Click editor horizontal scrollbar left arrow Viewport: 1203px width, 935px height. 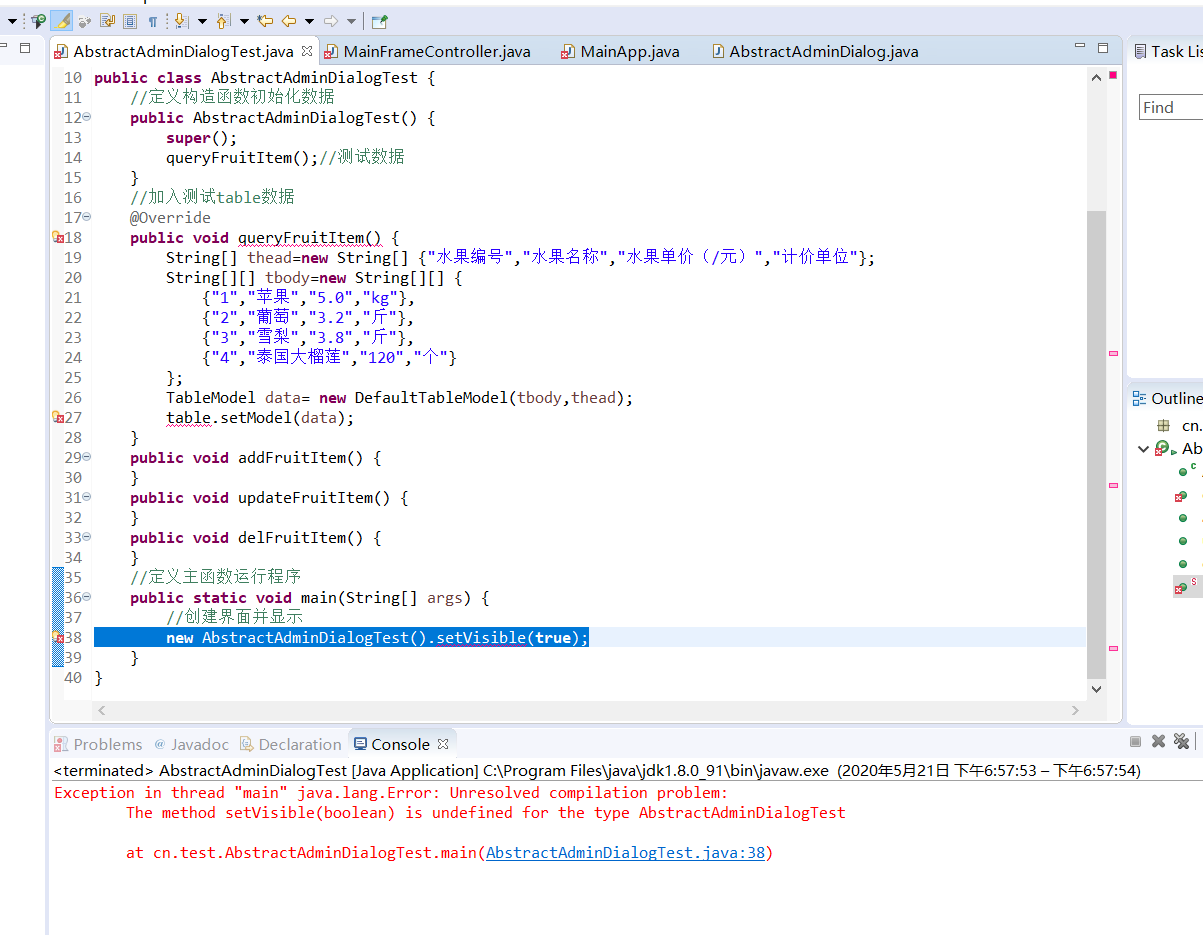coord(101,710)
